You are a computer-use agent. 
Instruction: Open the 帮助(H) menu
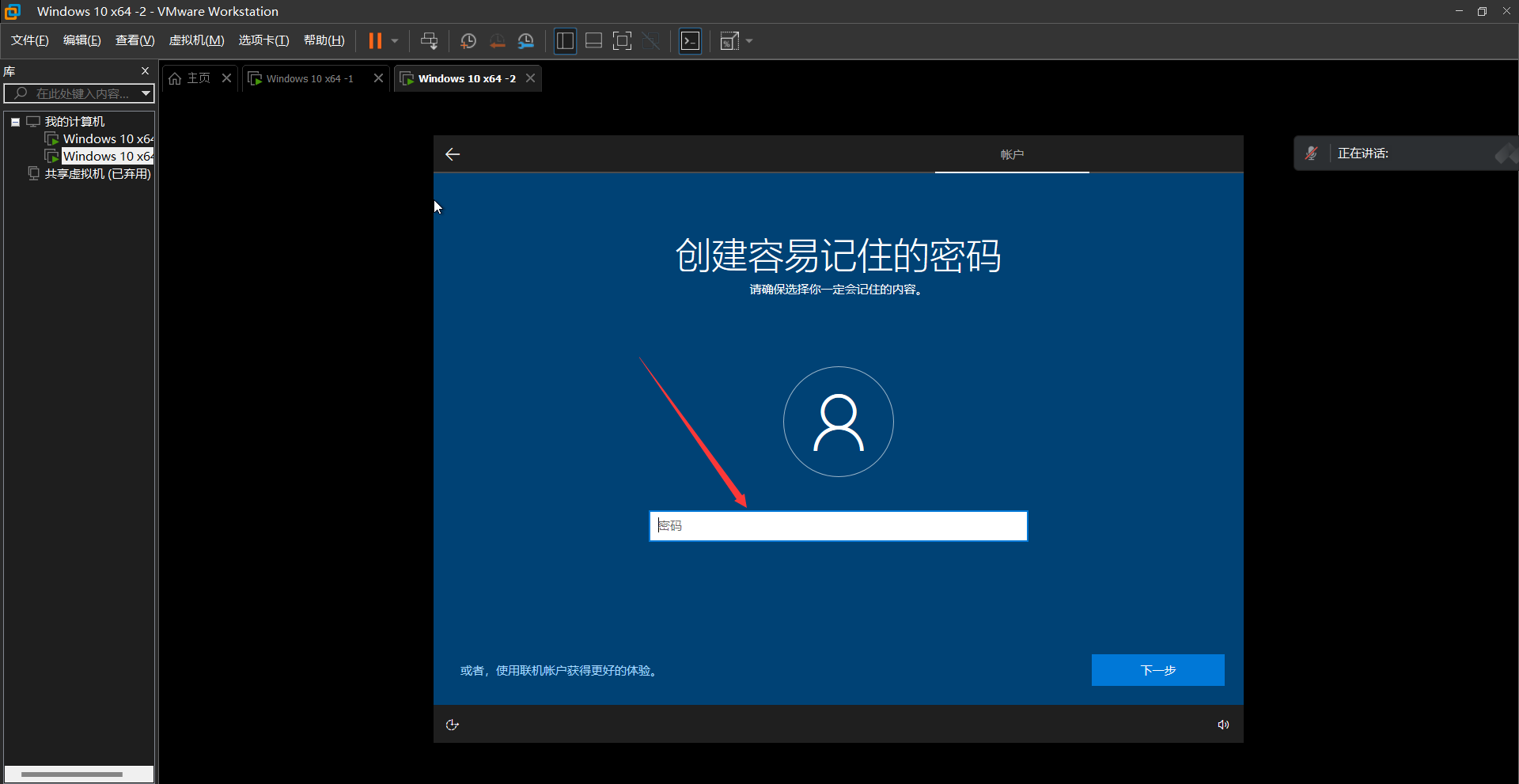324,40
